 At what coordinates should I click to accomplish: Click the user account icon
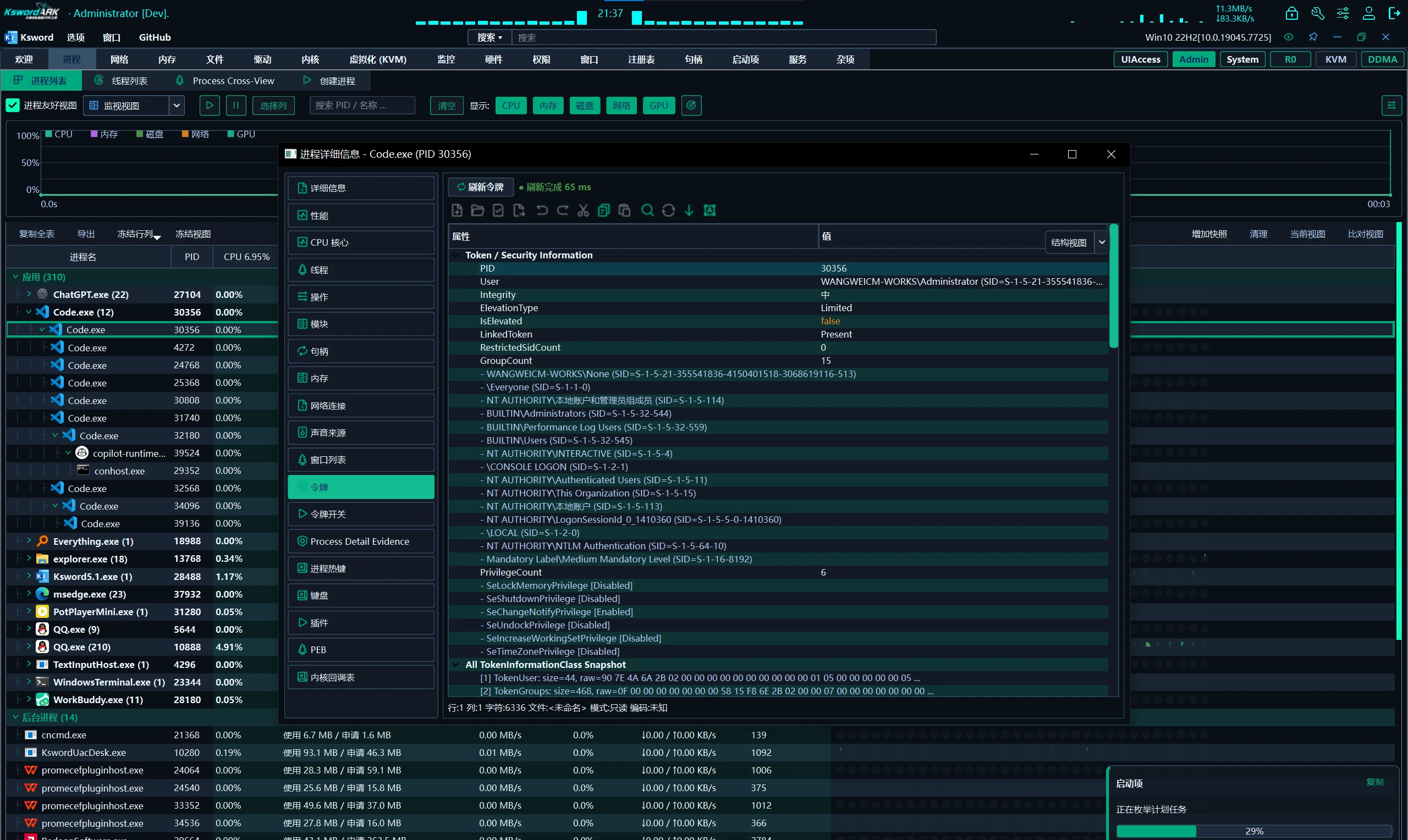click(x=1368, y=13)
